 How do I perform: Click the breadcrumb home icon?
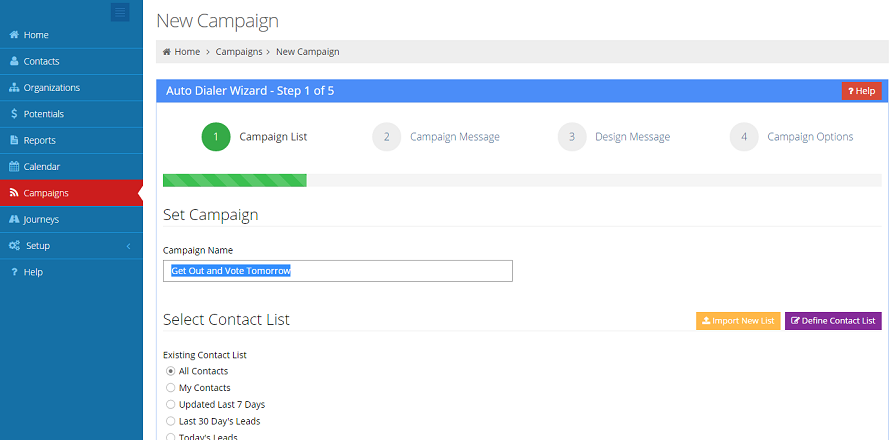coord(167,52)
